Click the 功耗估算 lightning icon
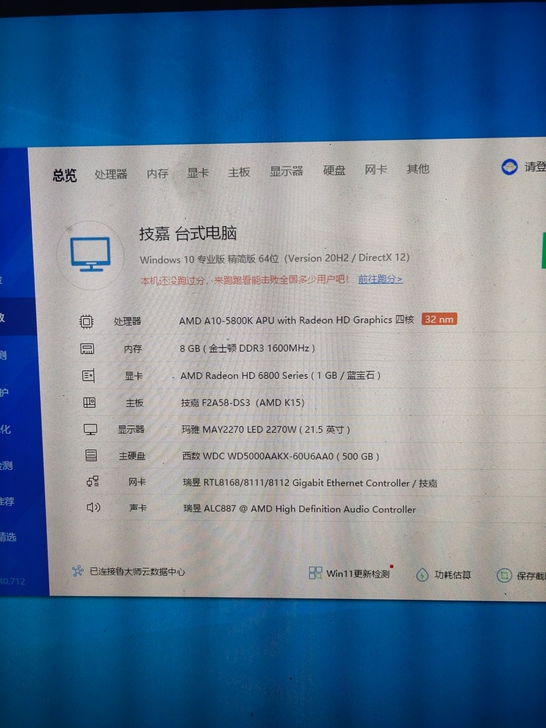 point(422,575)
